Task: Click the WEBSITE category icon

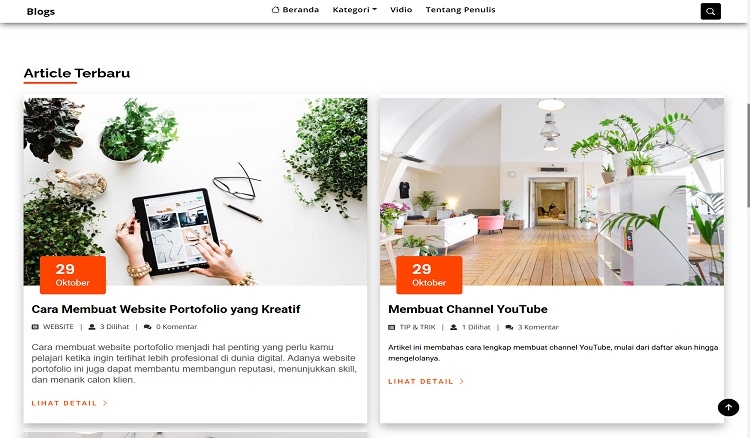Action: [35, 327]
